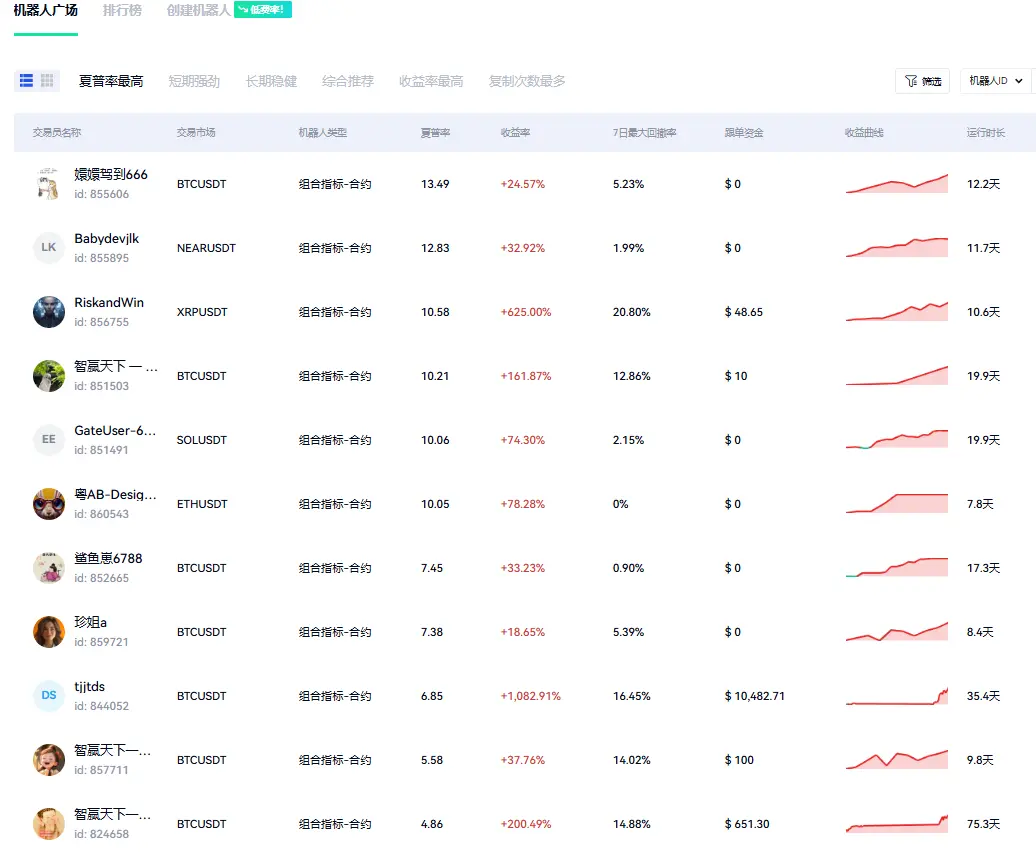Open DS avatar of tjjtds
This screenshot has width=1036, height=852.
(49, 695)
